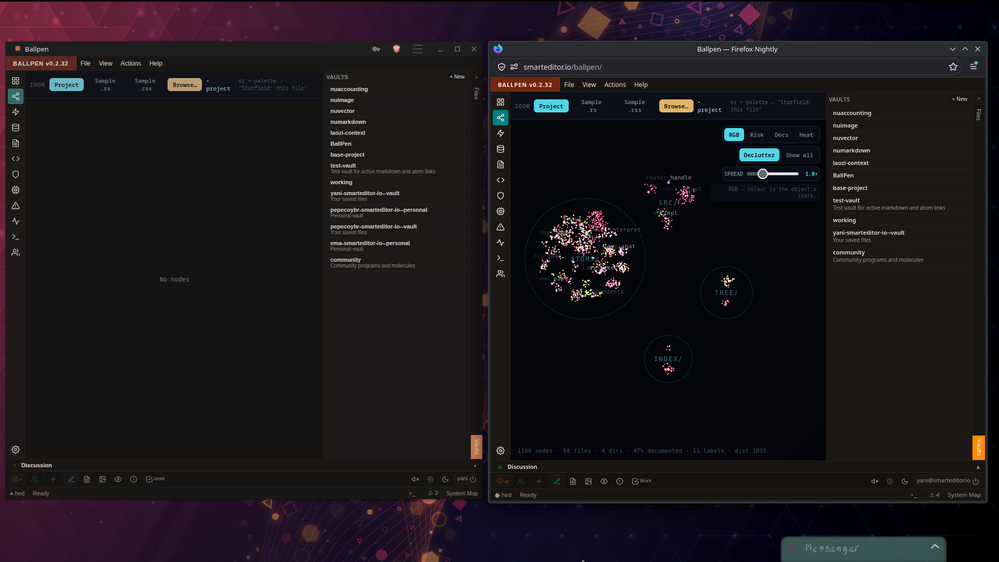The height and width of the screenshot is (562, 999).
Task: Click System Map in Firefox status bar
Action: click(x=963, y=495)
